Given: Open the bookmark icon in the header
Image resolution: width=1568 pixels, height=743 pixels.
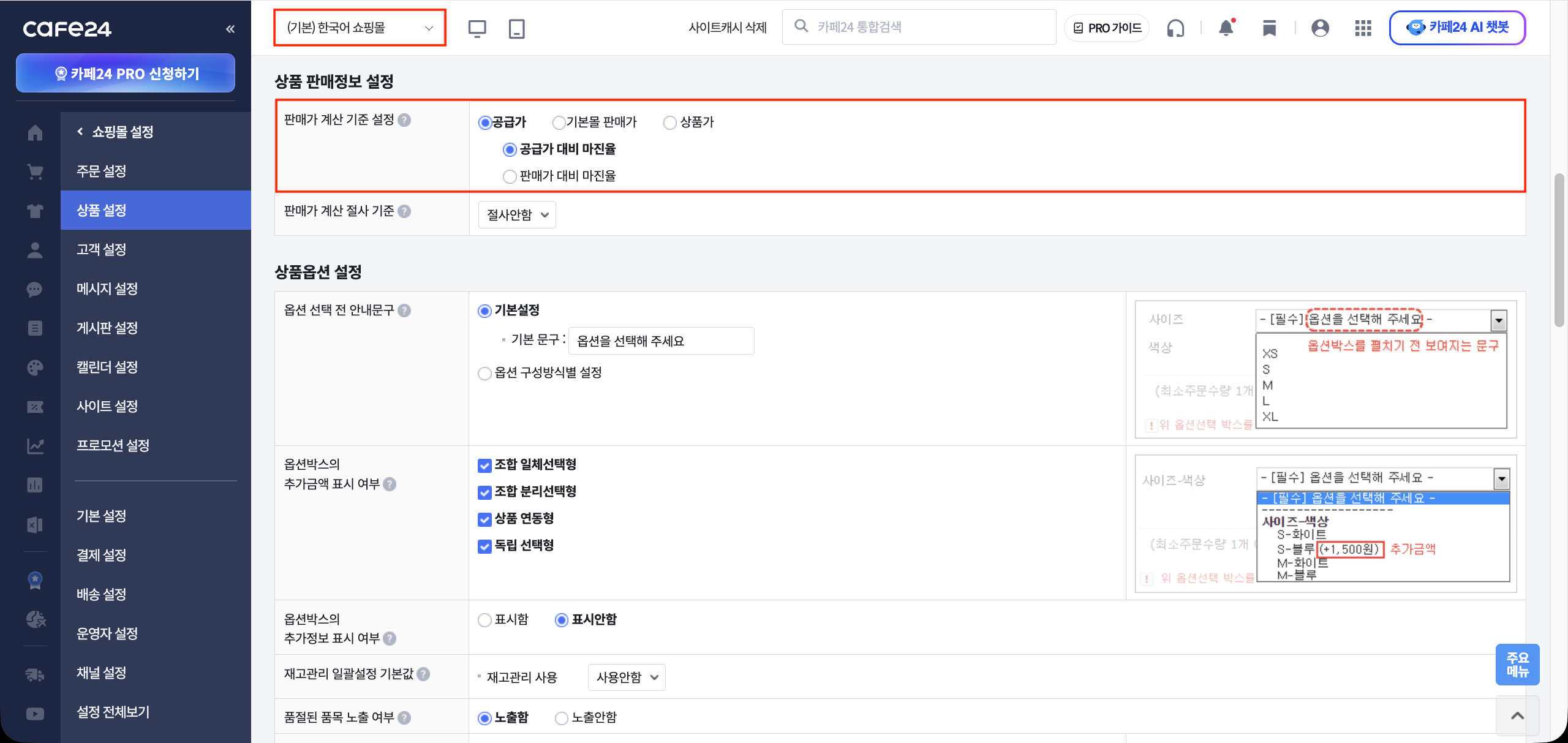Looking at the screenshot, I should coord(1269,28).
